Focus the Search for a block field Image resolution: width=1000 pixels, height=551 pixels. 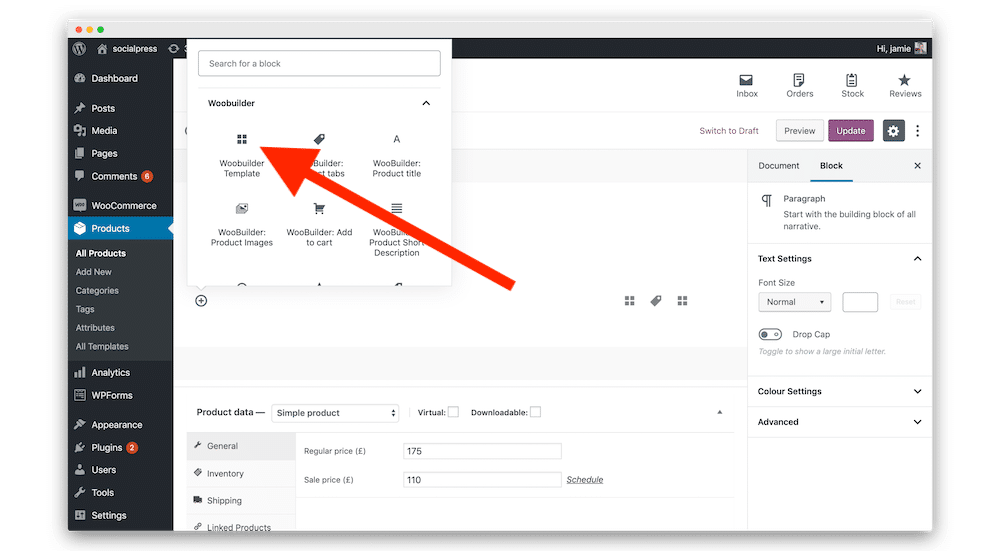(319, 64)
